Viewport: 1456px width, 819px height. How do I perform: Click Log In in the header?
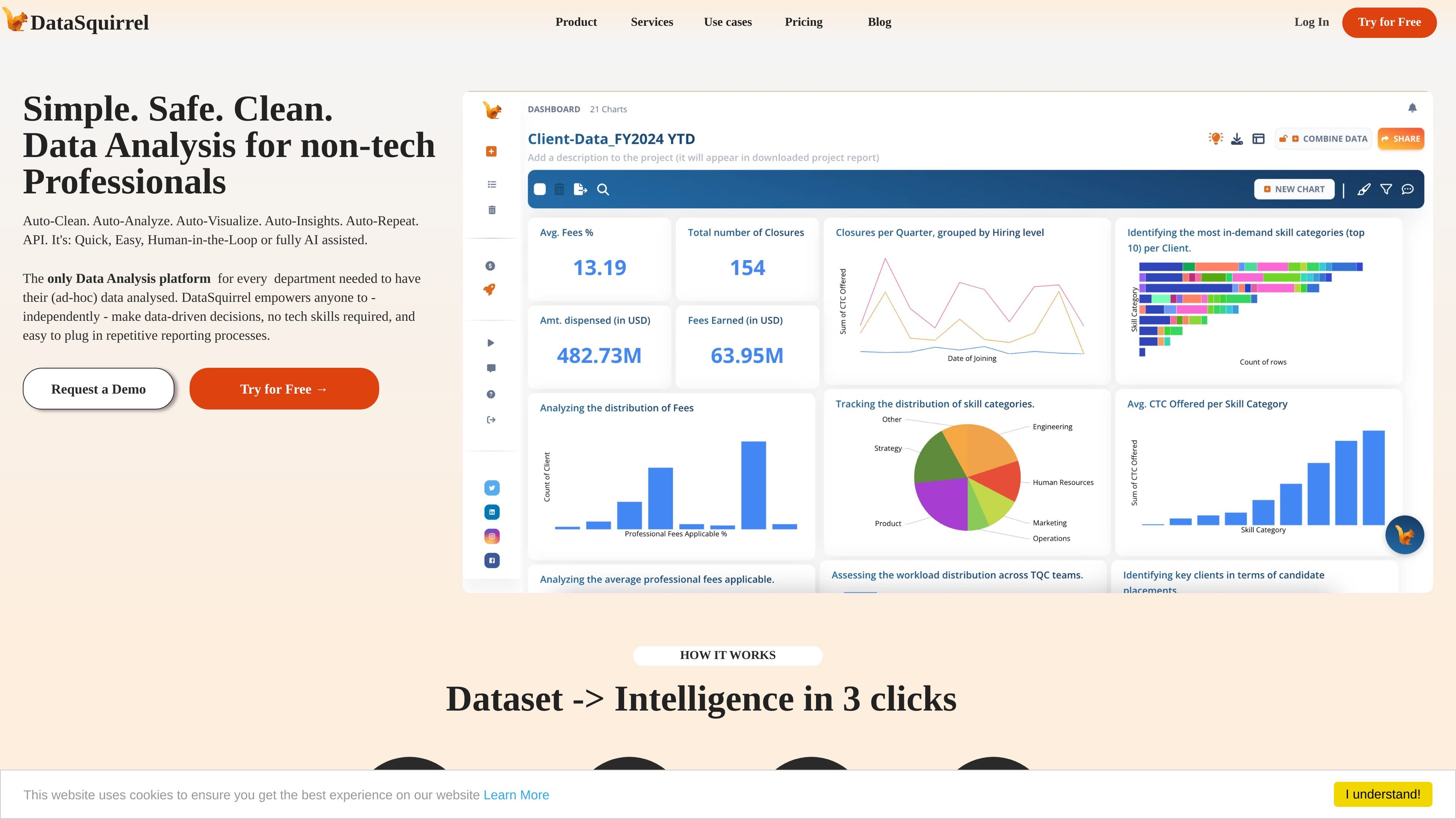tap(1312, 22)
